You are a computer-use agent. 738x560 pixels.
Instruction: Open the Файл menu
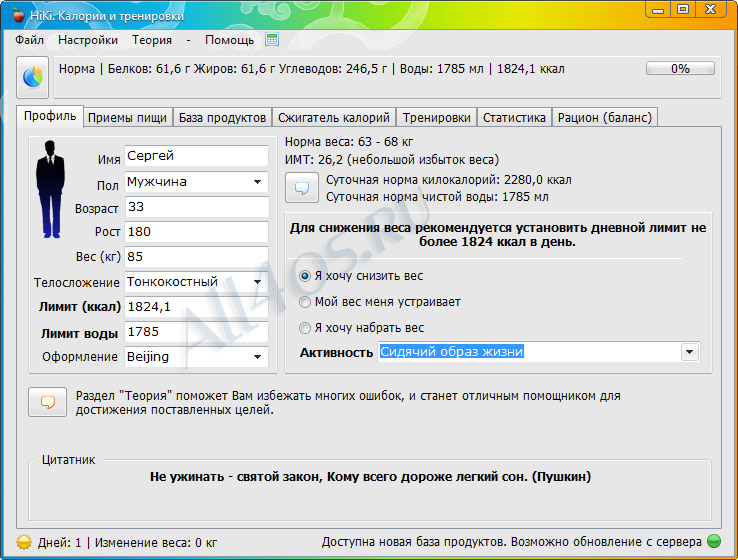point(29,40)
